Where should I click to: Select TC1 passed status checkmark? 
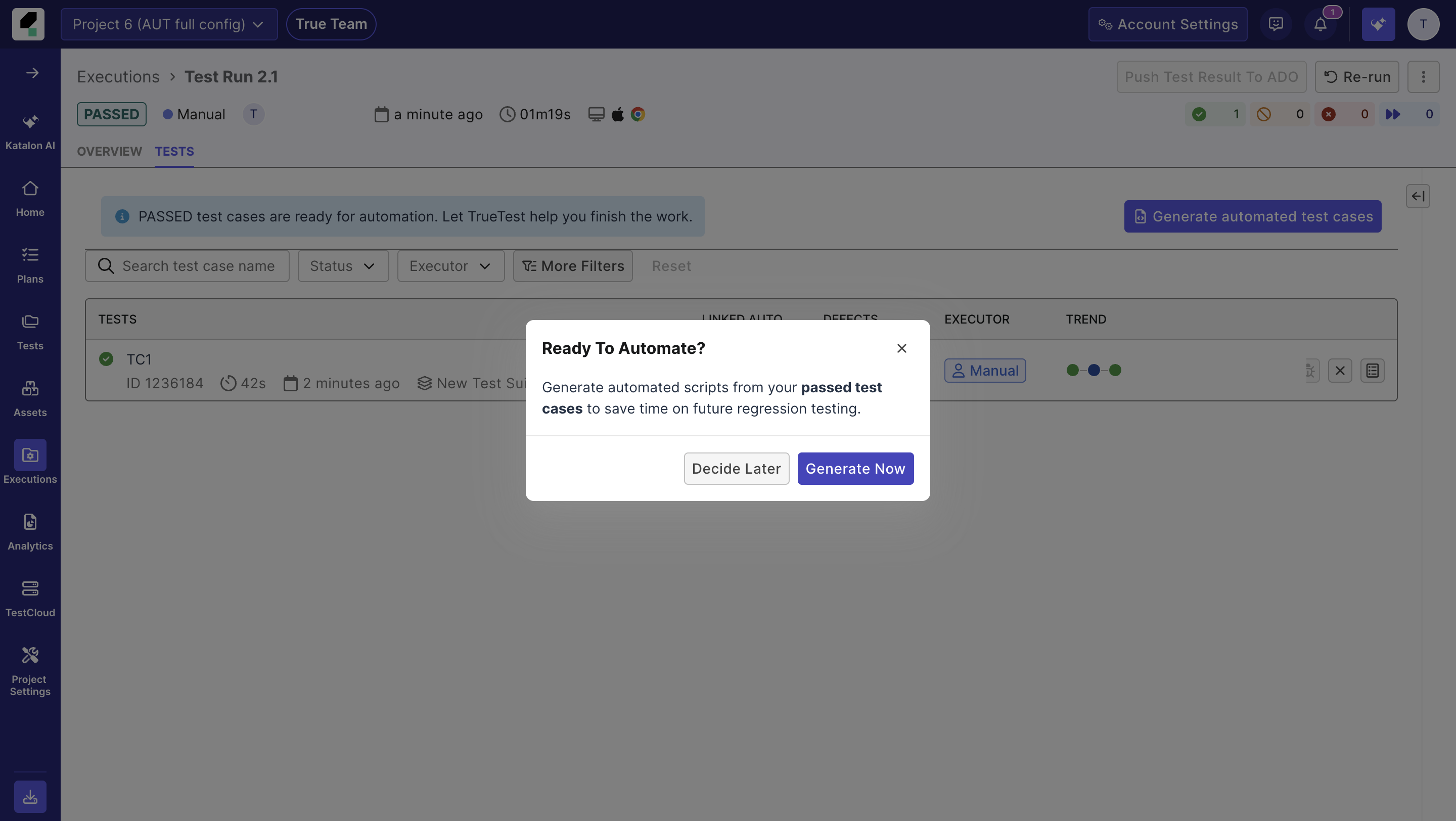[106, 359]
